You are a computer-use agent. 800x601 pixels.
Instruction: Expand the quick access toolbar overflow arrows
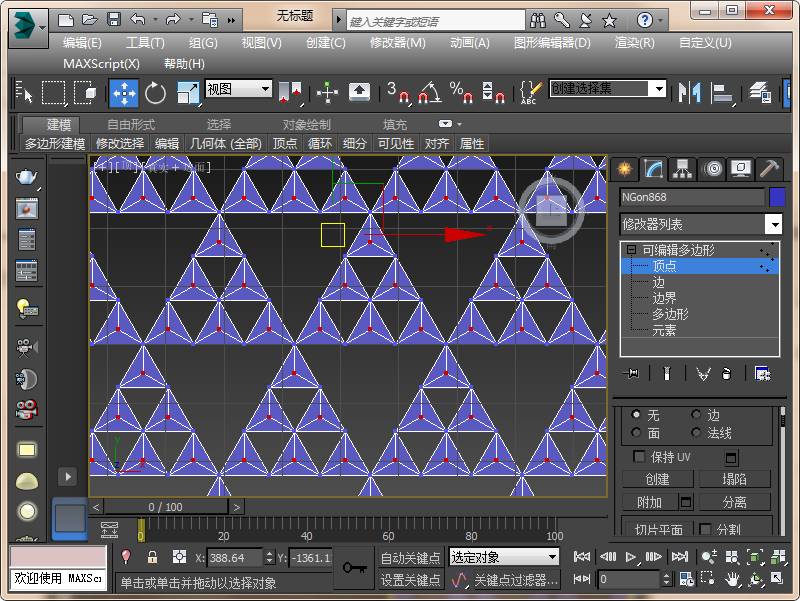pos(232,20)
